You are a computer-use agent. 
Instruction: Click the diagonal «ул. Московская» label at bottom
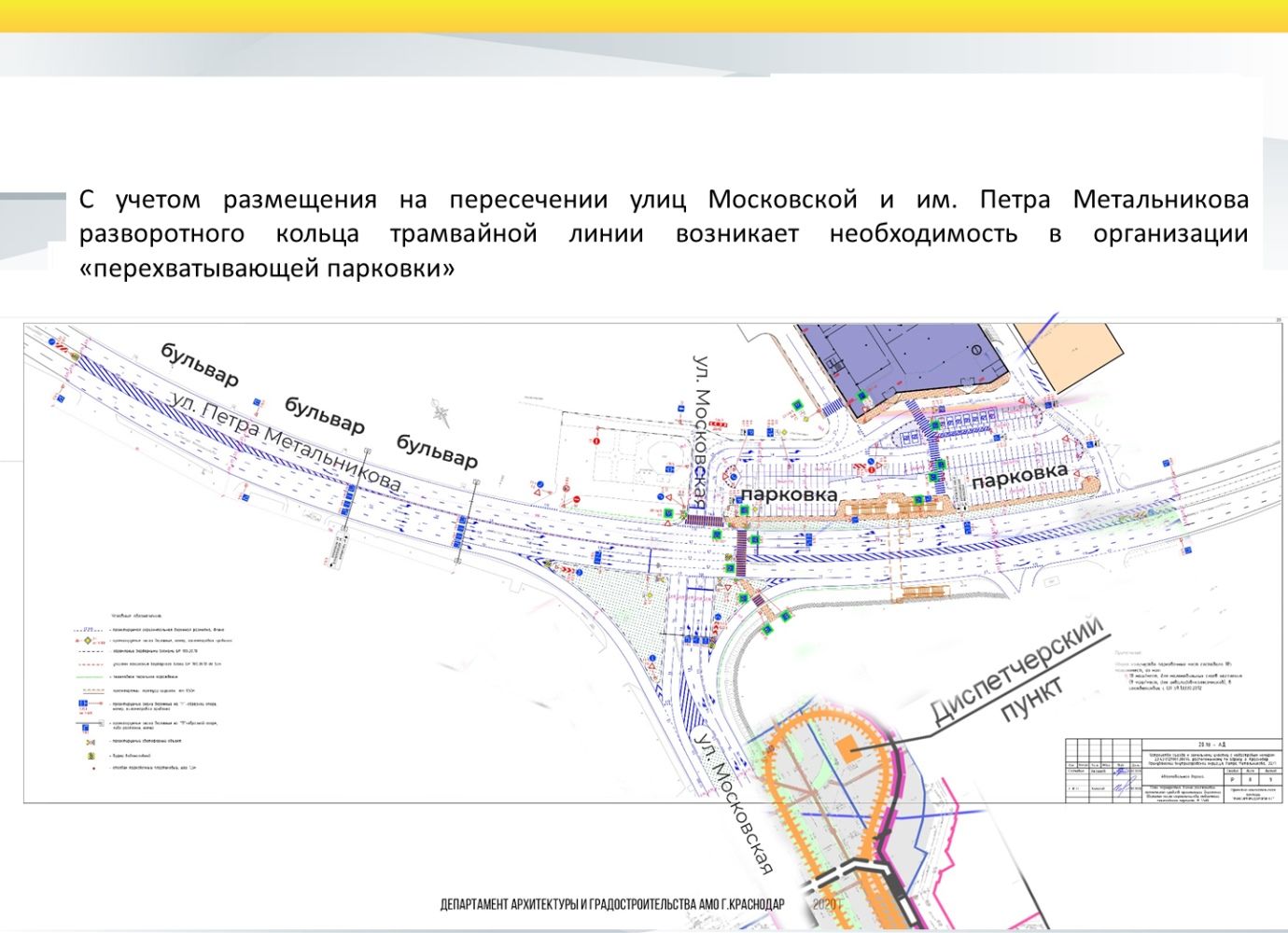[735, 804]
